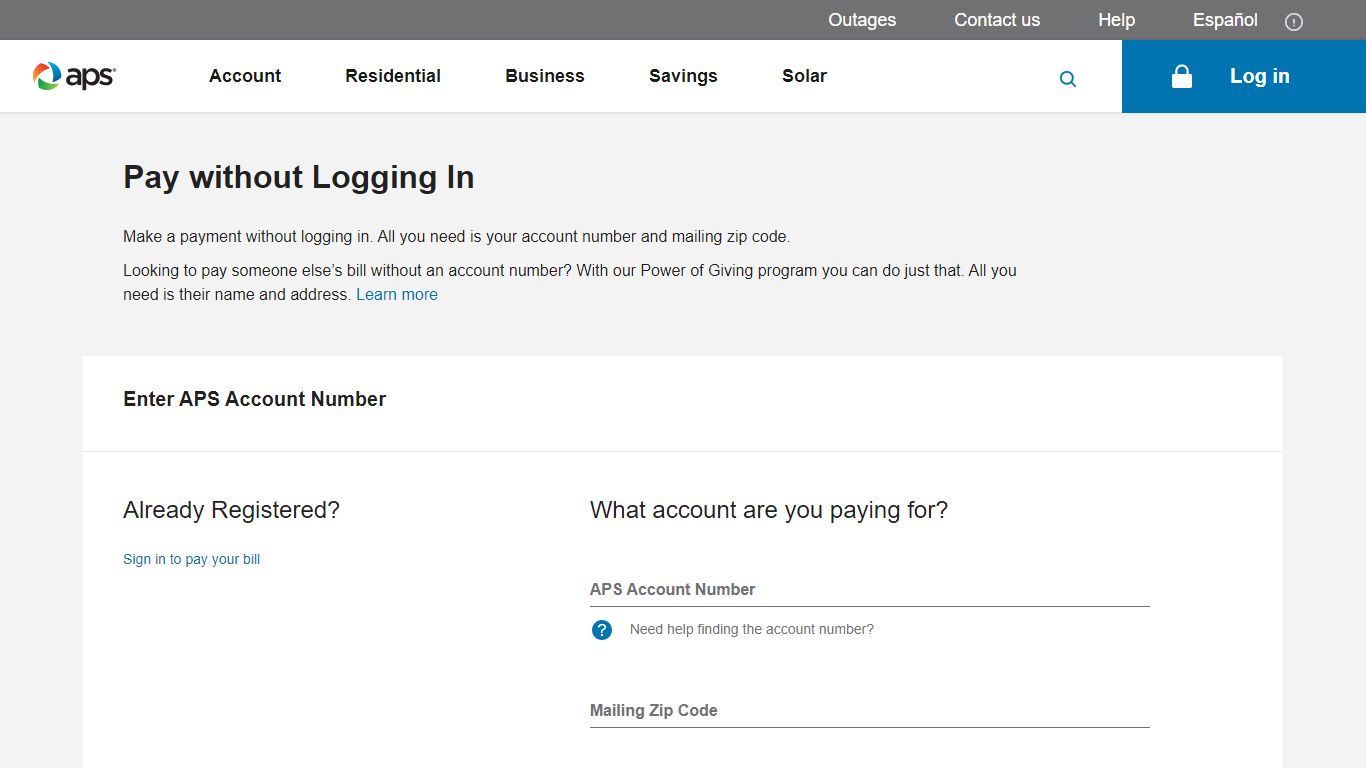The height and width of the screenshot is (768, 1366).
Task: Click Need help finding the account number
Action: tap(752, 629)
